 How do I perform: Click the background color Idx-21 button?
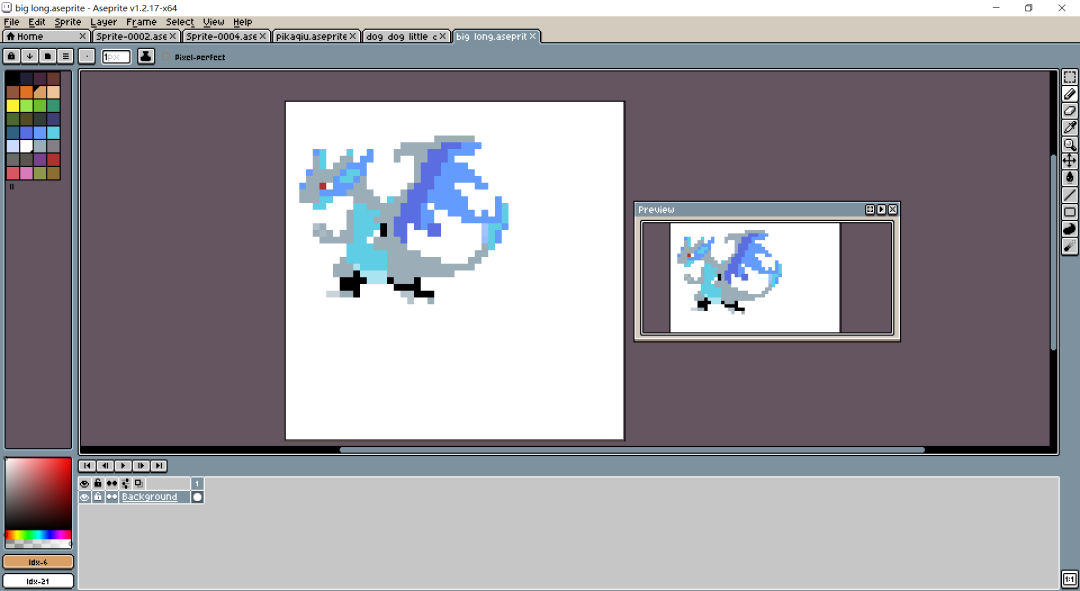(38, 581)
